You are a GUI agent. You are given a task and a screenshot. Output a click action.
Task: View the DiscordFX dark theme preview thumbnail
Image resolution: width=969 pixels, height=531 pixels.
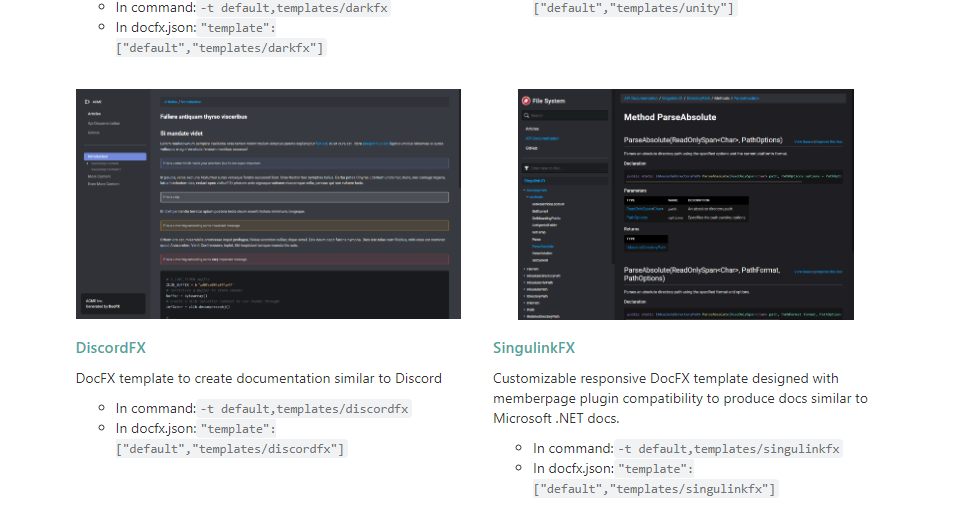(268, 204)
